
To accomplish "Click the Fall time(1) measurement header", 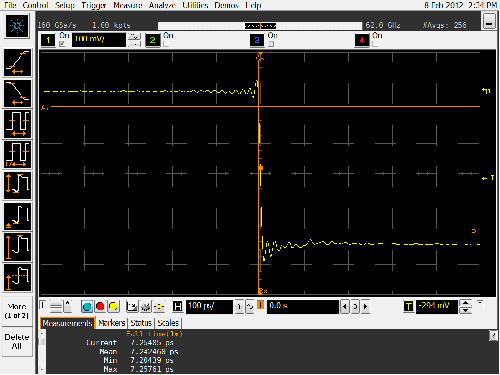I will (x=154, y=334).
